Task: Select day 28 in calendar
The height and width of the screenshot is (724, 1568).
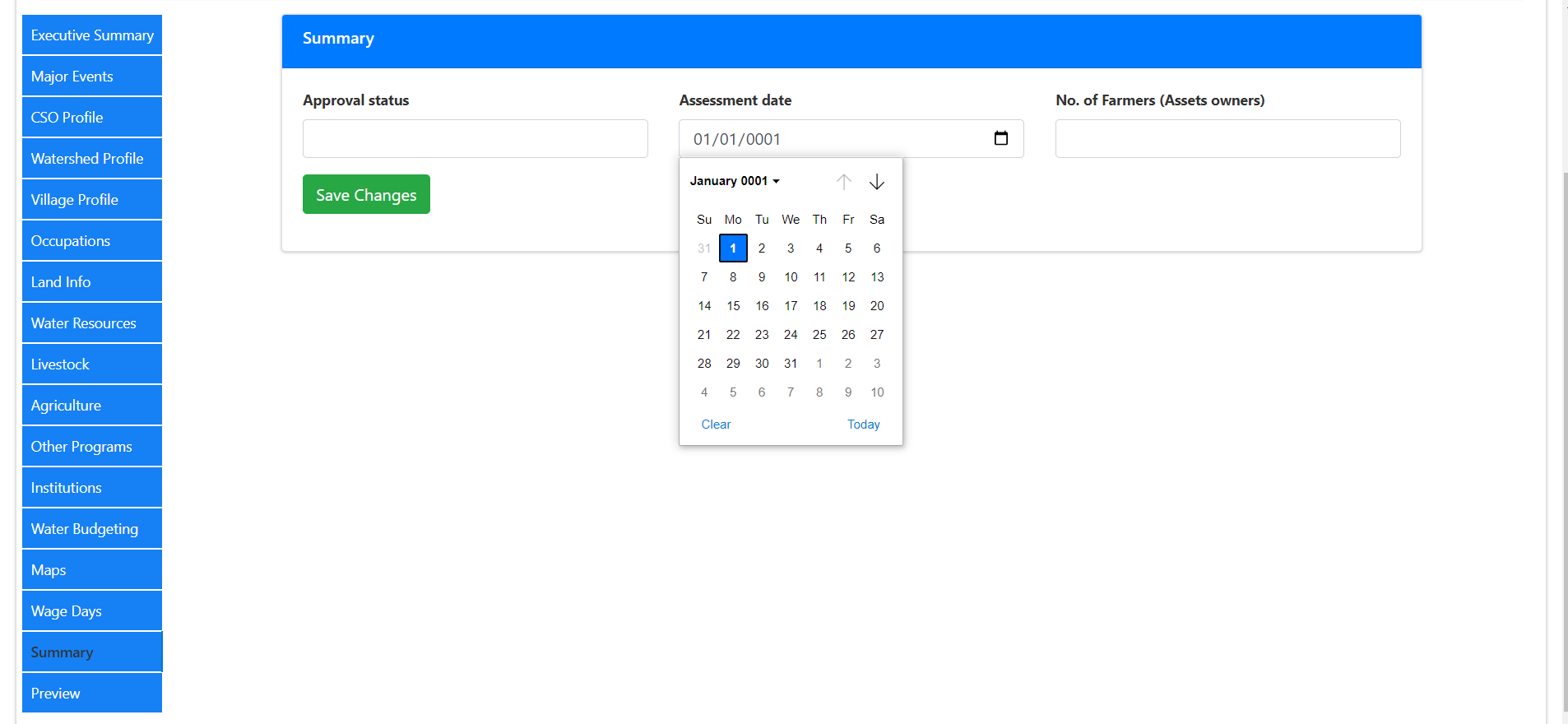Action: 704,363
